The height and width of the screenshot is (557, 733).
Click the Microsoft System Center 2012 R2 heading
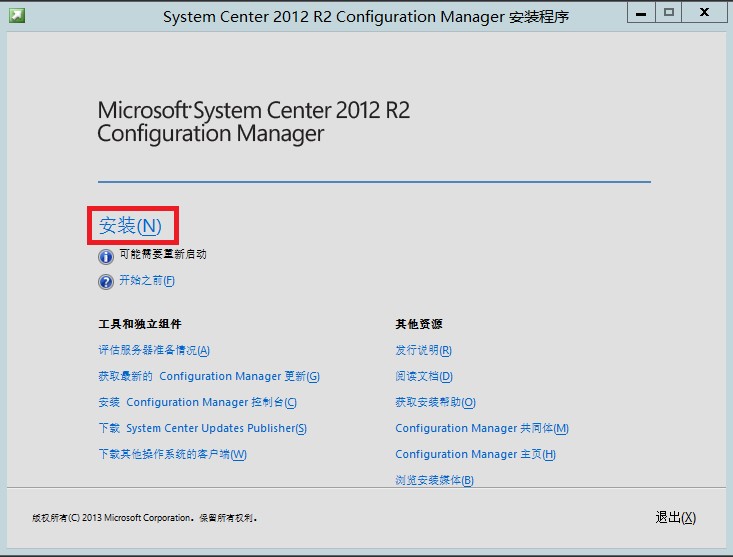coord(254,122)
